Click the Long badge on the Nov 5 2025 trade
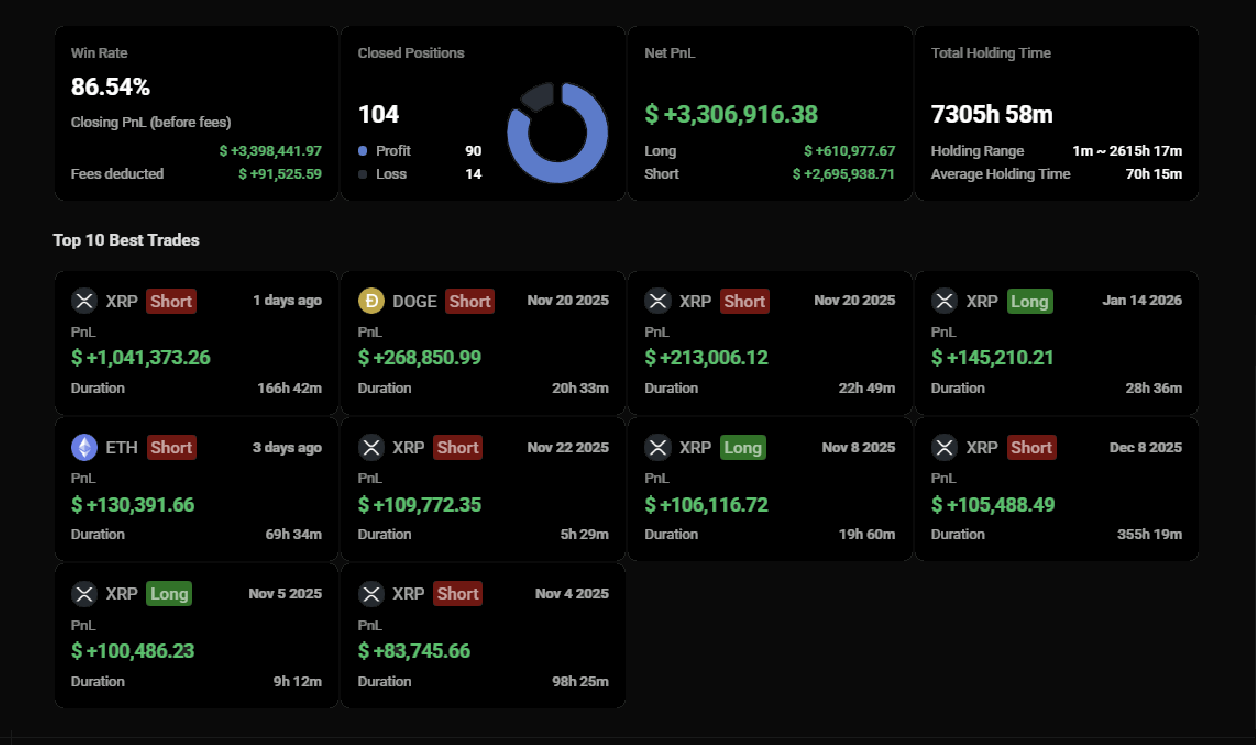This screenshot has height=745, width=1256. click(169, 594)
